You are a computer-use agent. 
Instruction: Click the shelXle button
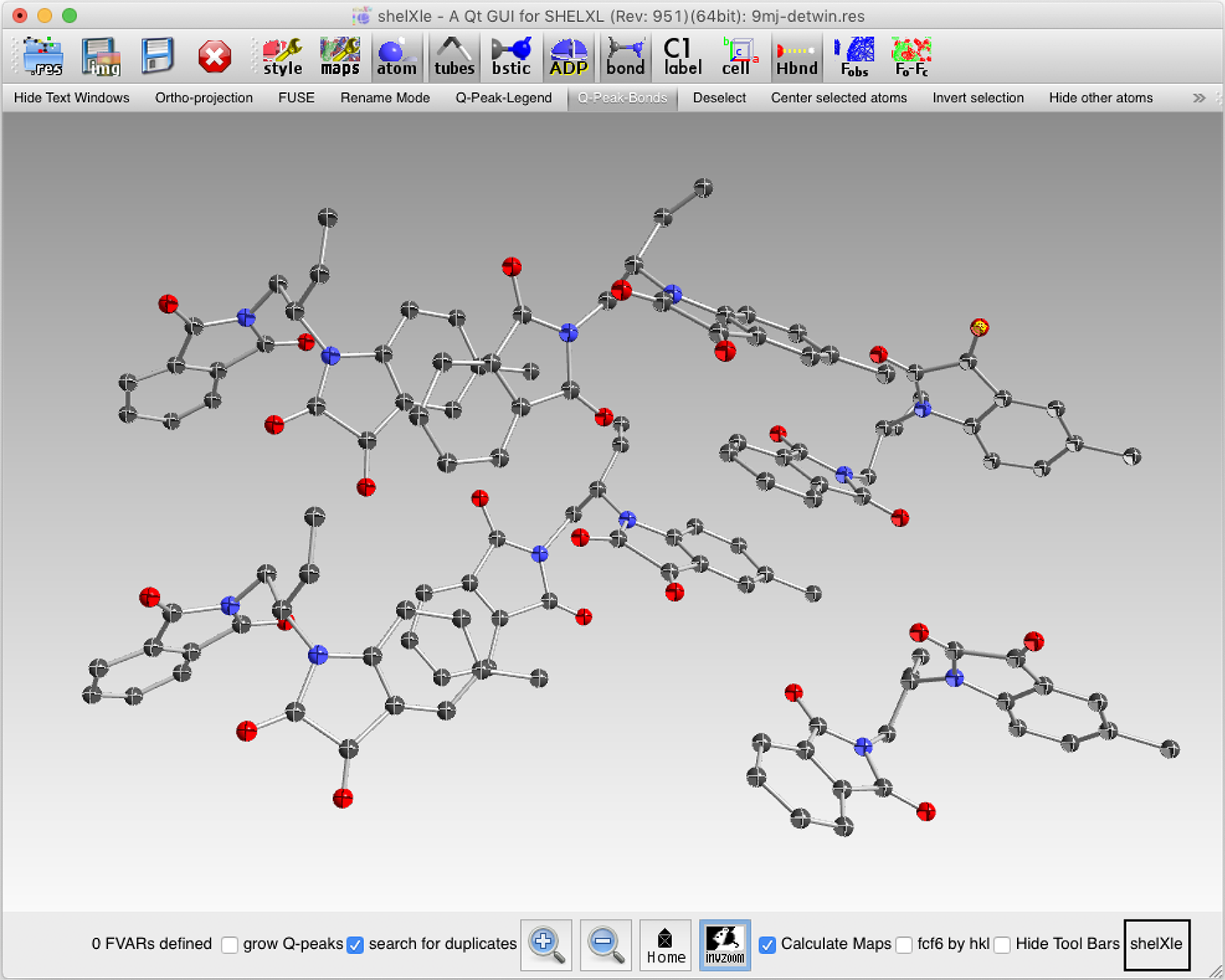(x=1156, y=945)
